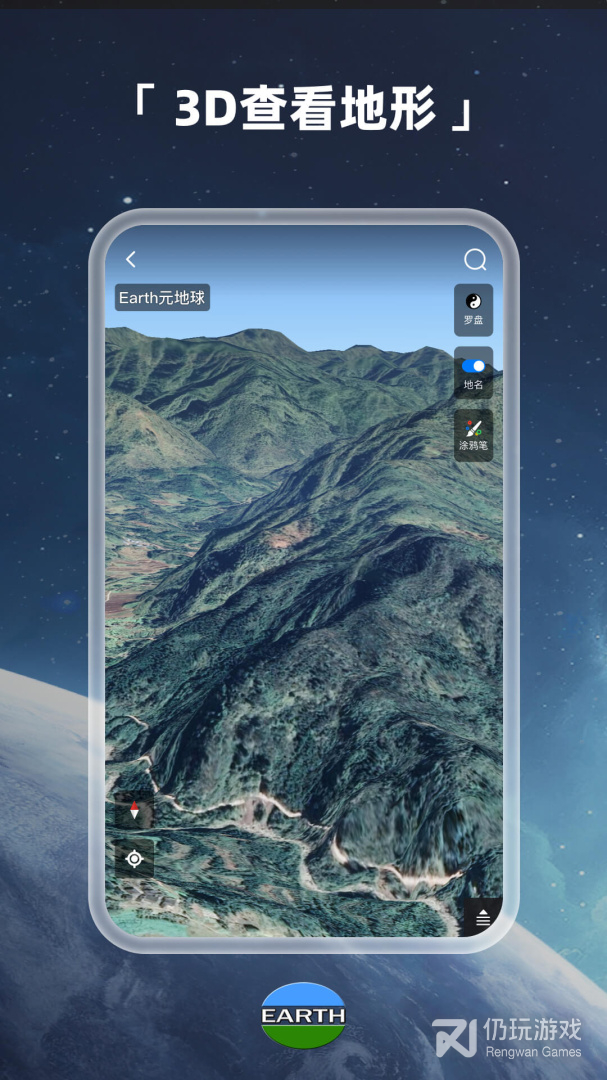Expand the layers panel at bottom-right corner
The image size is (607, 1080).
click(x=483, y=918)
